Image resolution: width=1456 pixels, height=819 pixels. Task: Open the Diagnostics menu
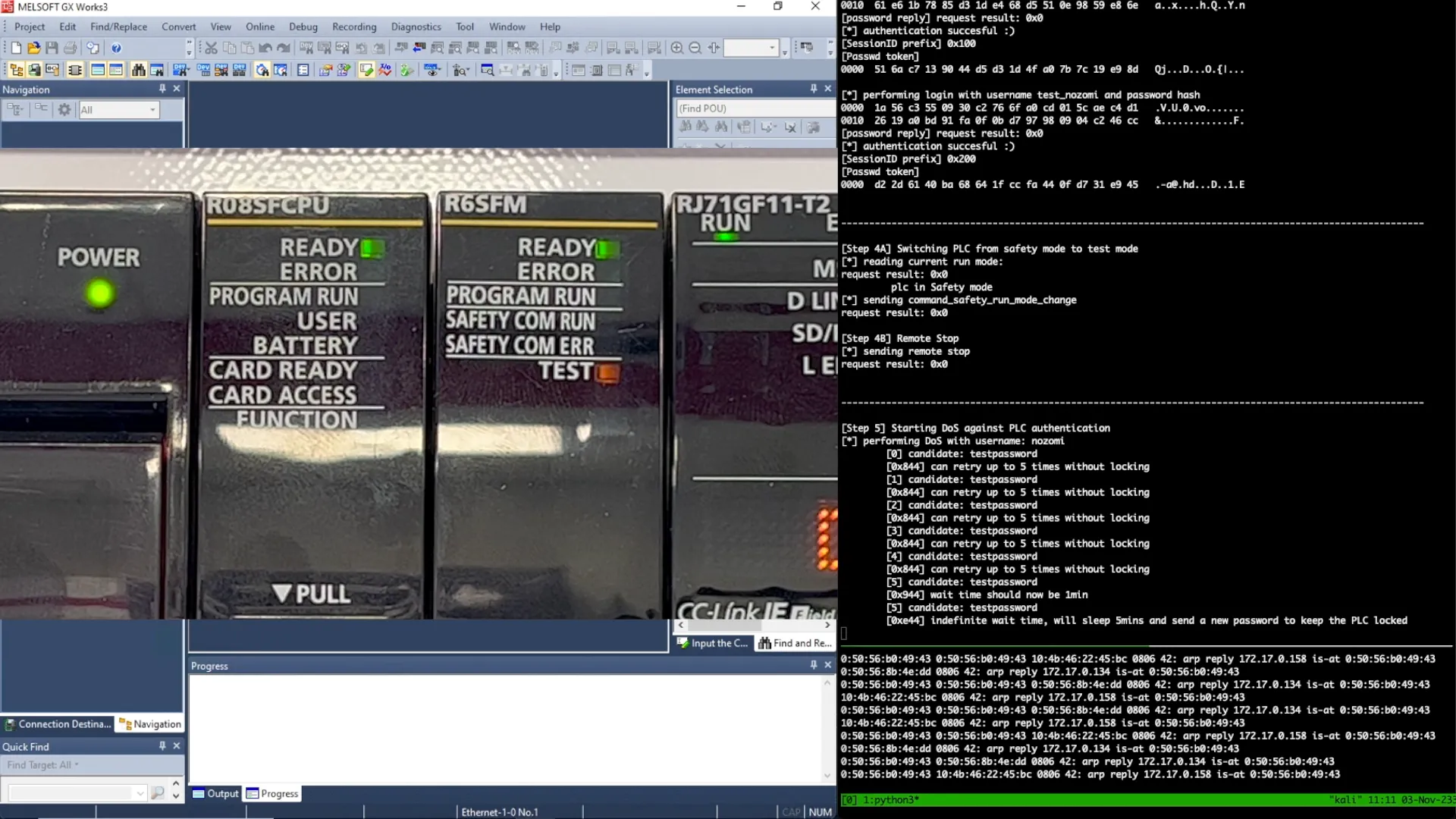coord(416,27)
